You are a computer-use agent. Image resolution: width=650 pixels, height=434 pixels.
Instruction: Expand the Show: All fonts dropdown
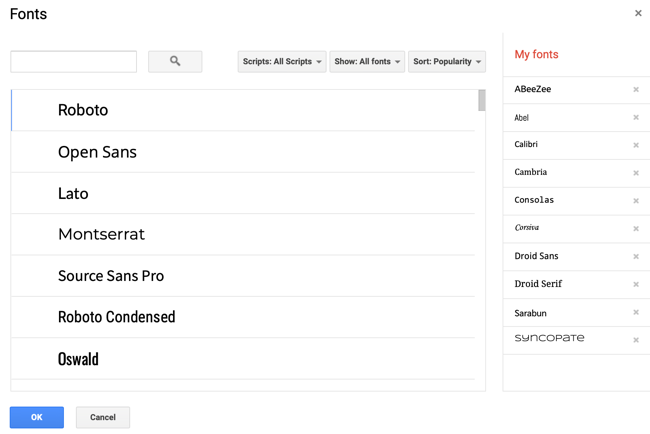point(367,62)
